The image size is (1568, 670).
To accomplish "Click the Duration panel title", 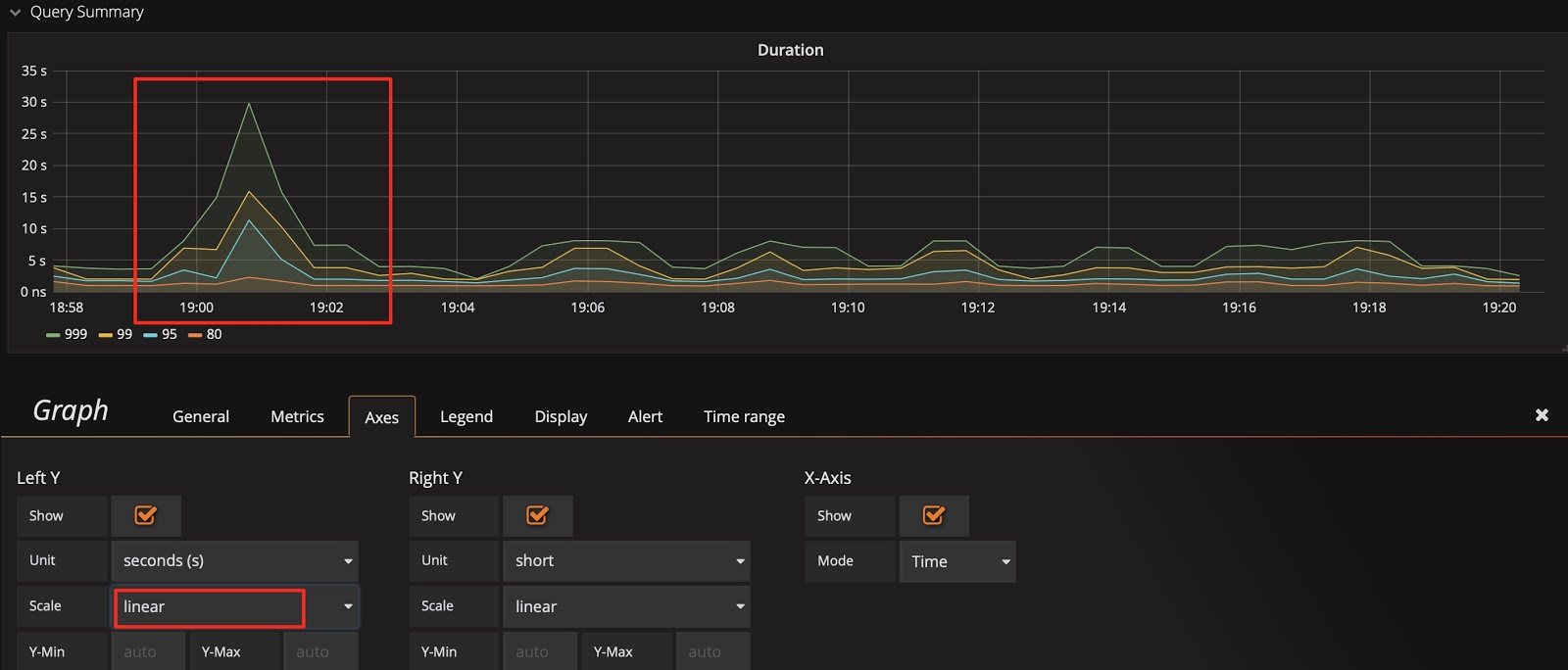I will click(x=790, y=50).
